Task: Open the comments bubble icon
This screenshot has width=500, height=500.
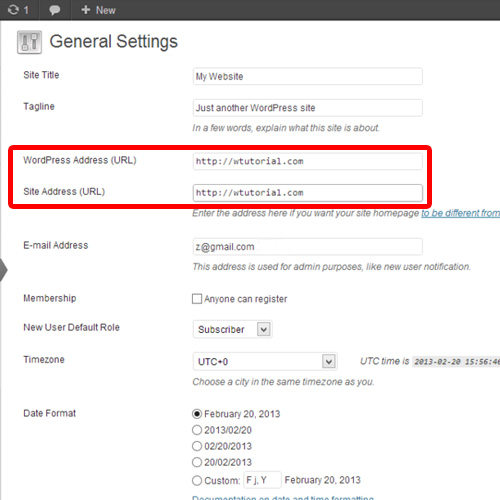Action: pos(55,10)
